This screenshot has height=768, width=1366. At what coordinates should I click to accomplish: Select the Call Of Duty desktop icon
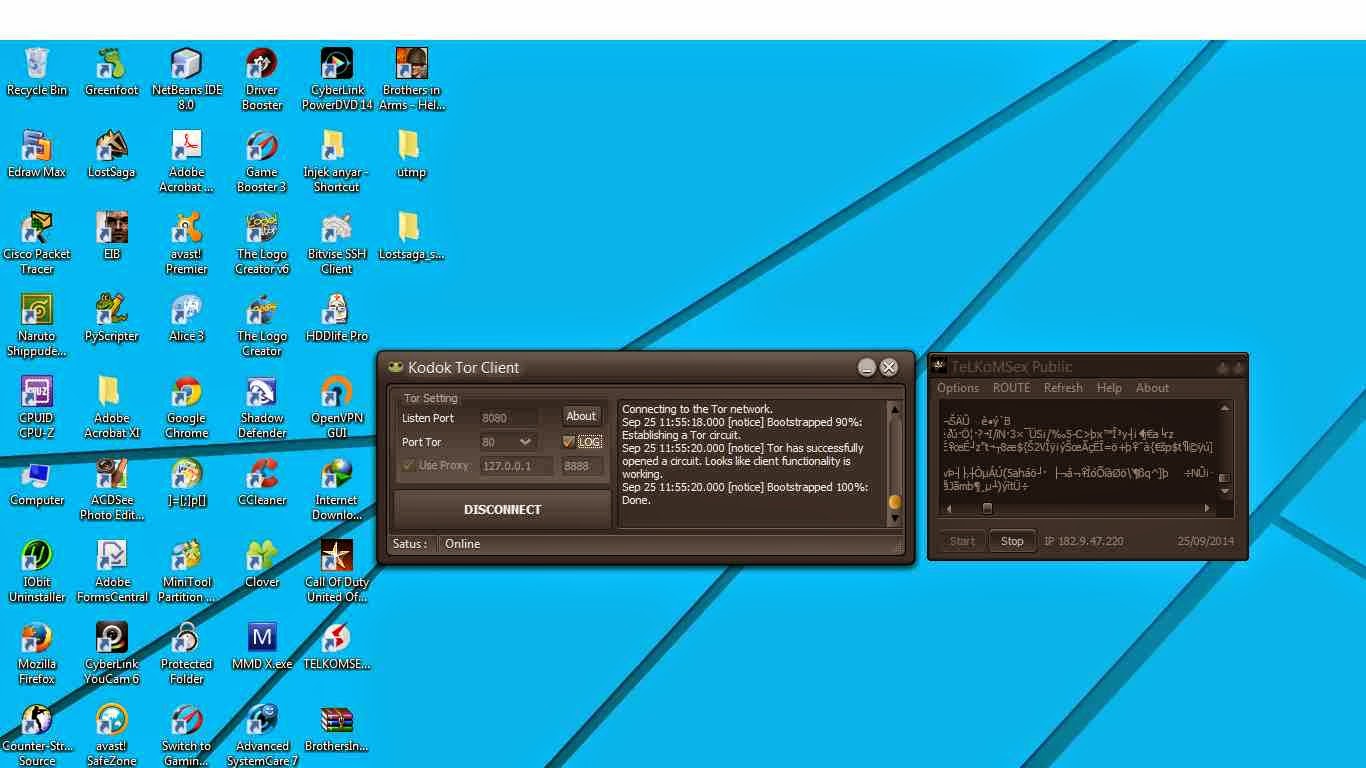click(x=337, y=571)
